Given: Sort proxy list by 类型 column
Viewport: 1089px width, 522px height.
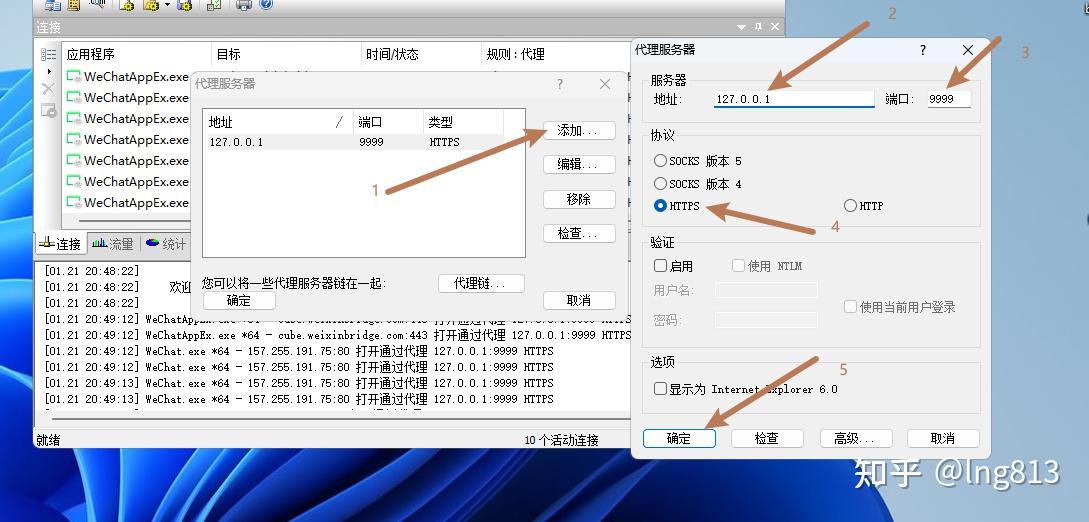Looking at the screenshot, I should (x=463, y=122).
